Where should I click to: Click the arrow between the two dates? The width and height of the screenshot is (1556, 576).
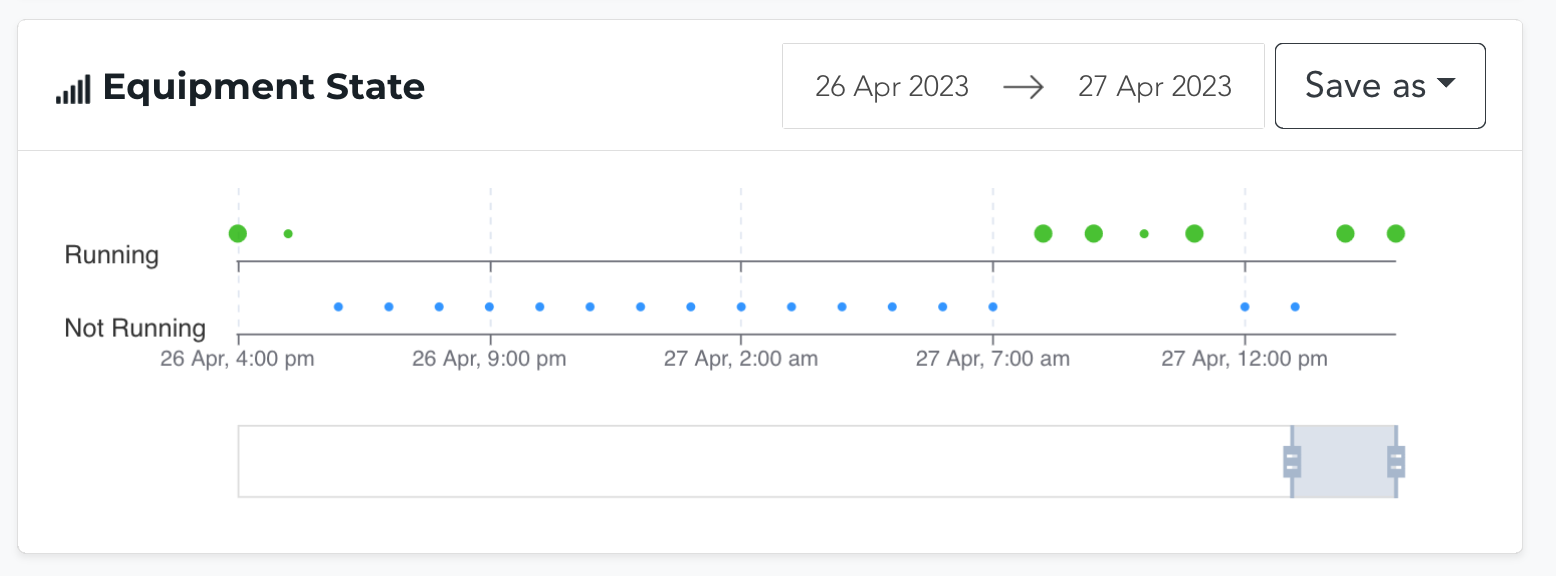pyautogui.click(x=1023, y=87)
